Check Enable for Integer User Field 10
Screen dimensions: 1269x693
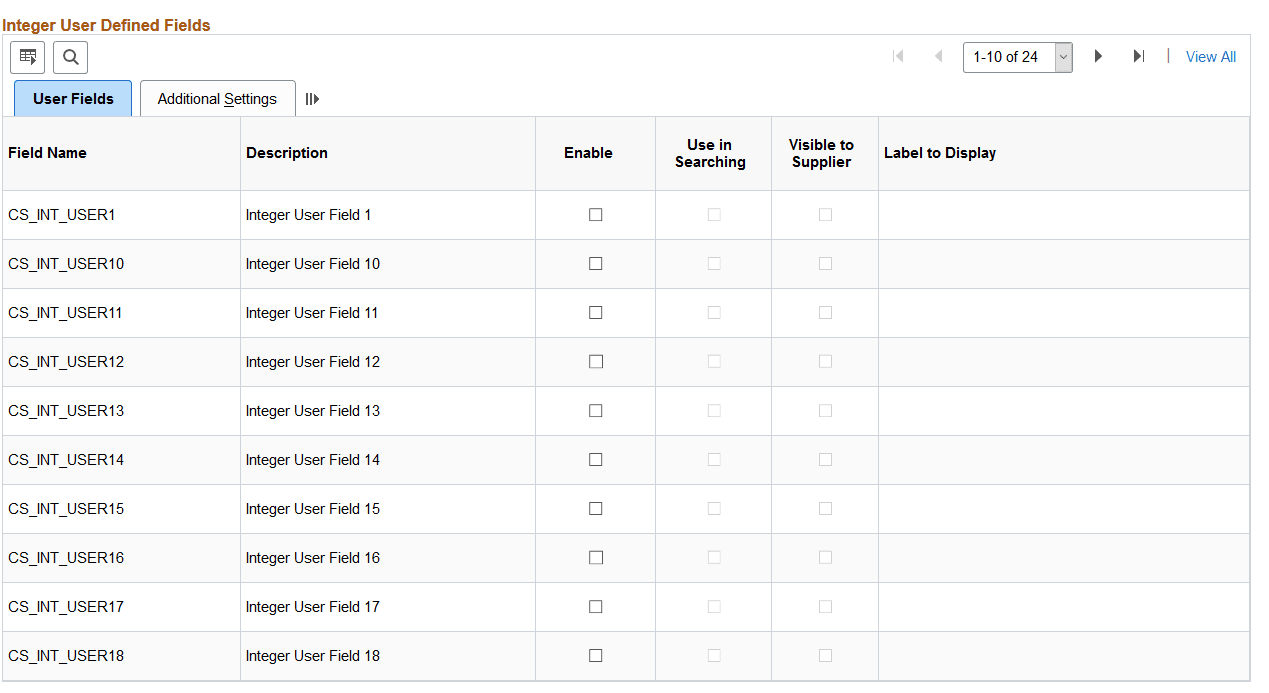pos(595,263)
